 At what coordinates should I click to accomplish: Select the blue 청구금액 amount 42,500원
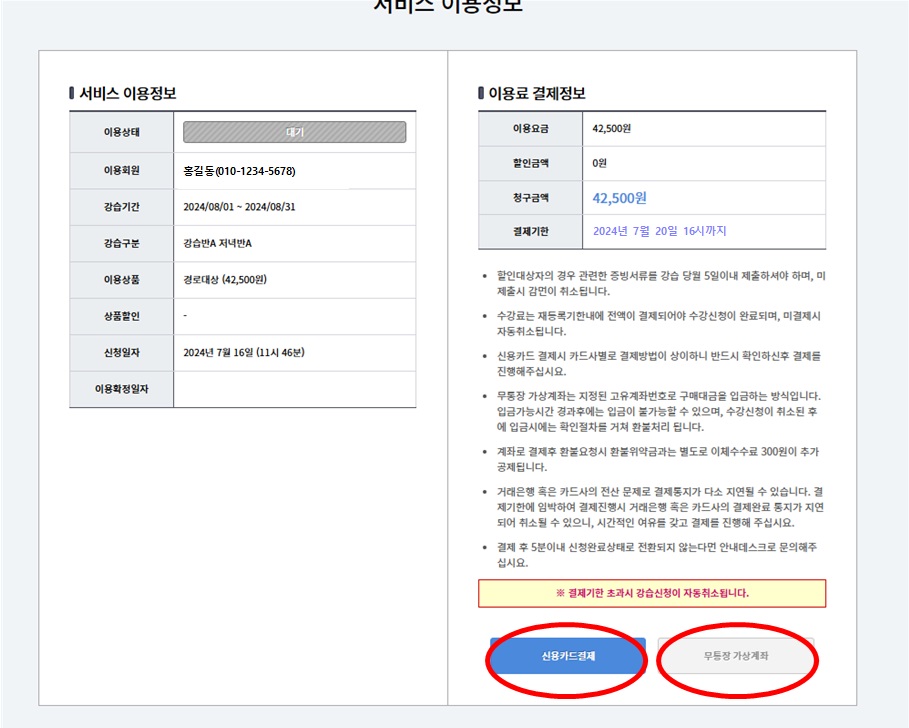[x=619, y=198]
